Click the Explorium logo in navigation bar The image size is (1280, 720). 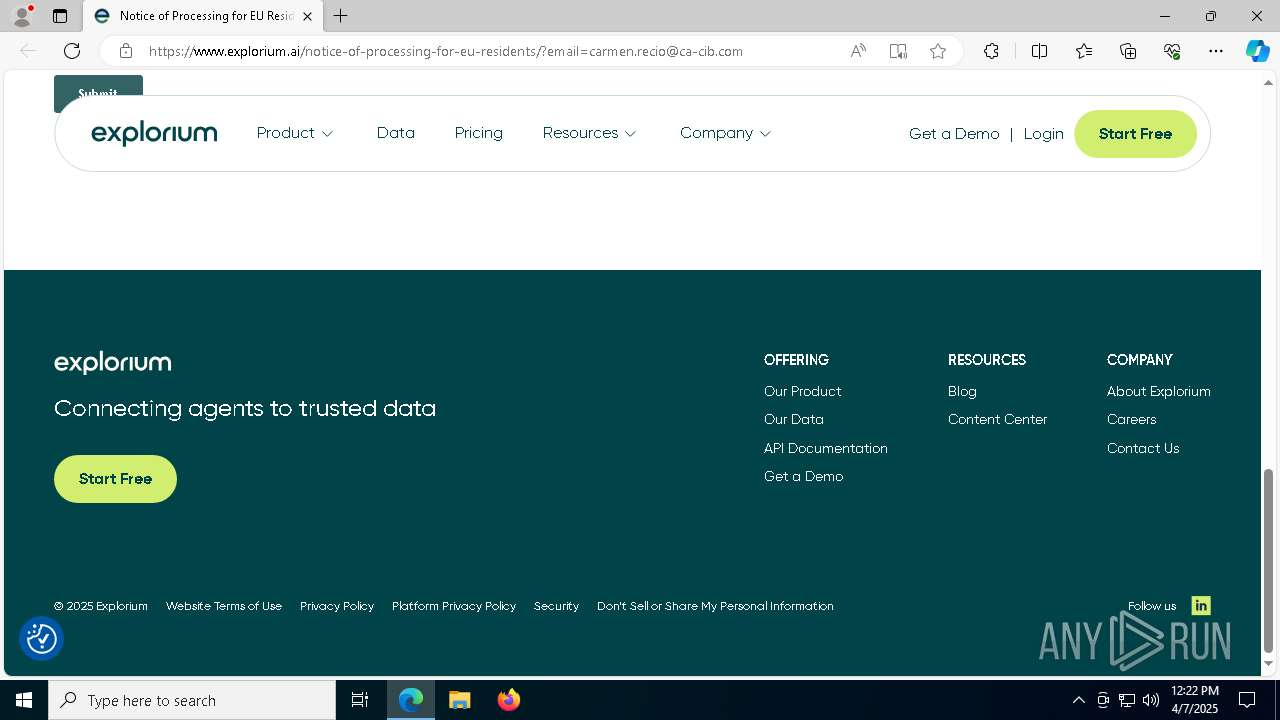(154, 133)
